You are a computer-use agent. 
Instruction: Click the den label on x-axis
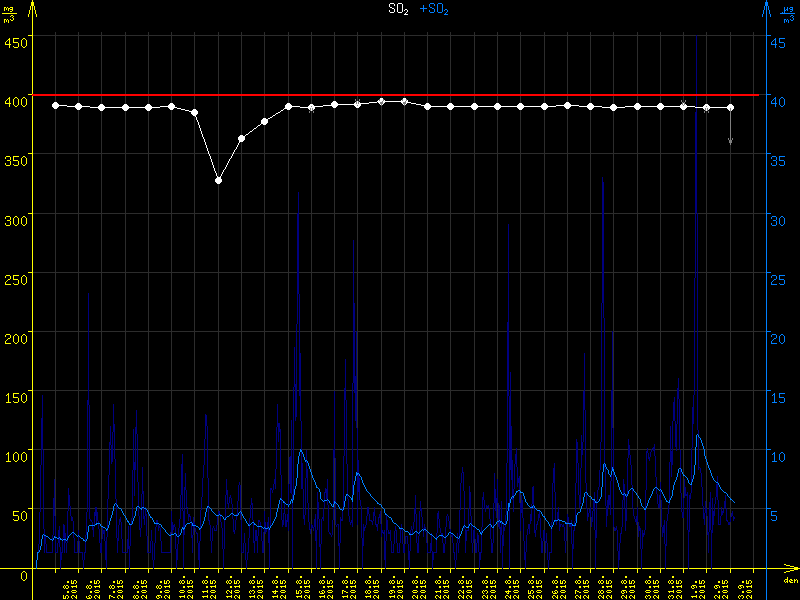pyautogui.click(x=789, y=582)
